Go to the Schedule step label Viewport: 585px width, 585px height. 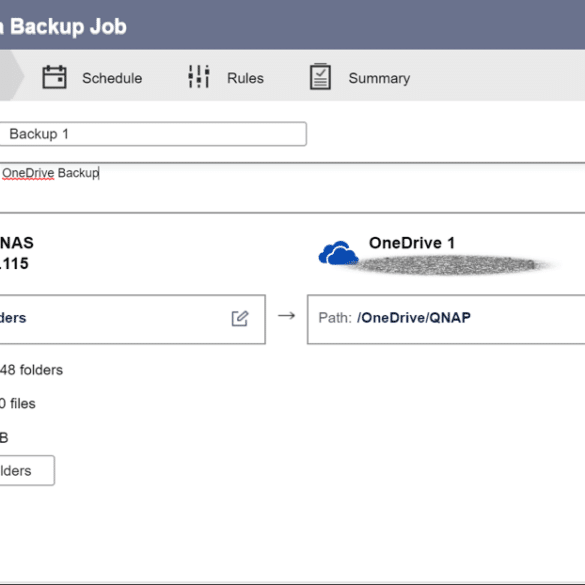[112, 78]
